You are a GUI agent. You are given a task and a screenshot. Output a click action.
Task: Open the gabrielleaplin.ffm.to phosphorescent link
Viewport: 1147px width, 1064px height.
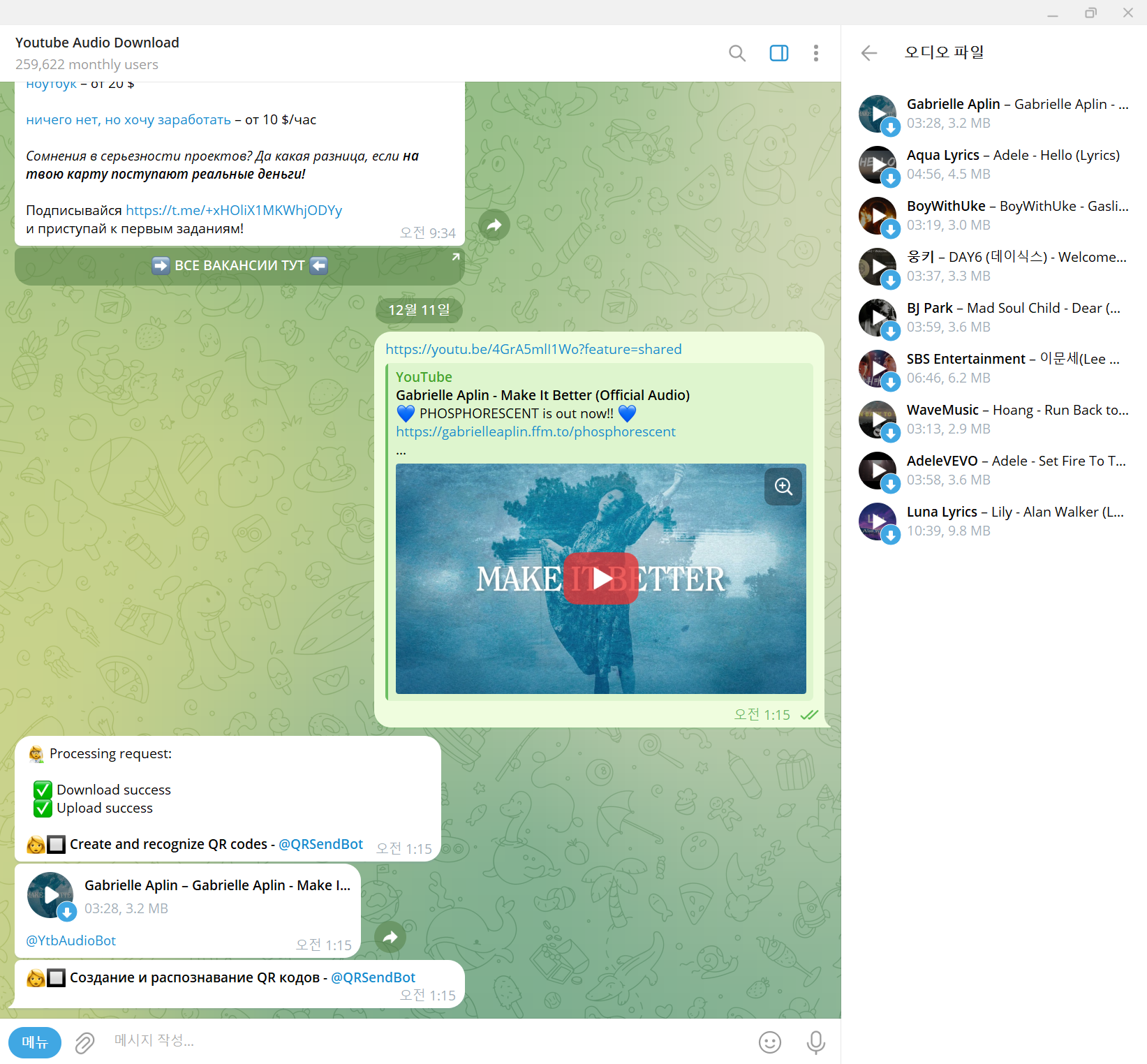coord(535,431)
